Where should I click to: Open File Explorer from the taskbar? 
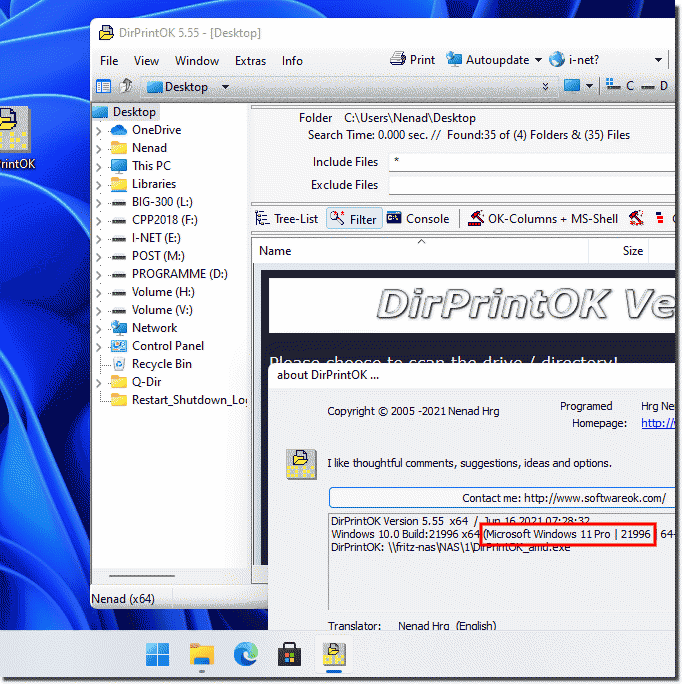202,654
